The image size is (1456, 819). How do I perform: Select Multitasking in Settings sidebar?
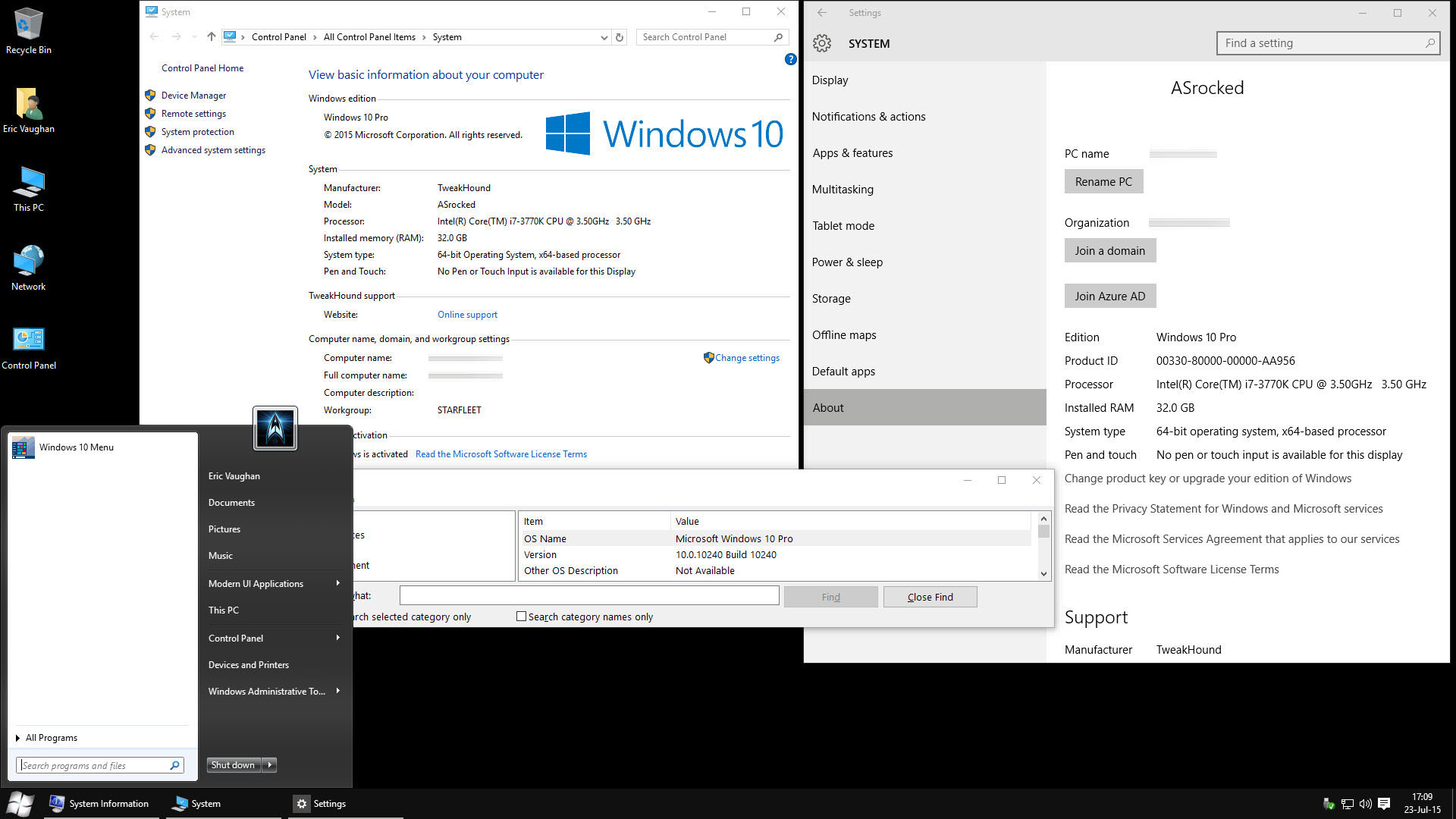pyautogui.click(x=925, y=189)
